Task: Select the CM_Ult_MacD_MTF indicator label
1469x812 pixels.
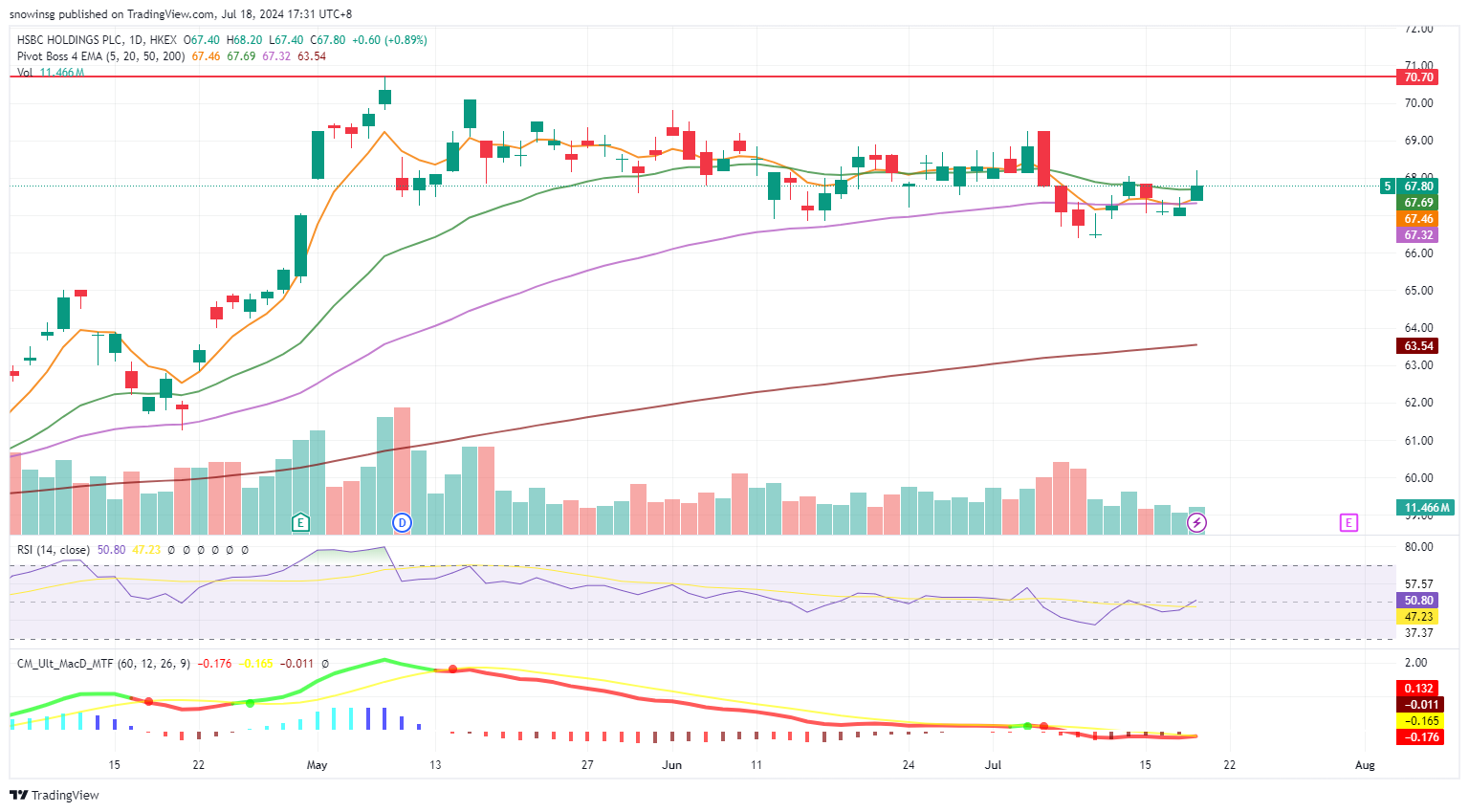Action: (x=103, y=663)
